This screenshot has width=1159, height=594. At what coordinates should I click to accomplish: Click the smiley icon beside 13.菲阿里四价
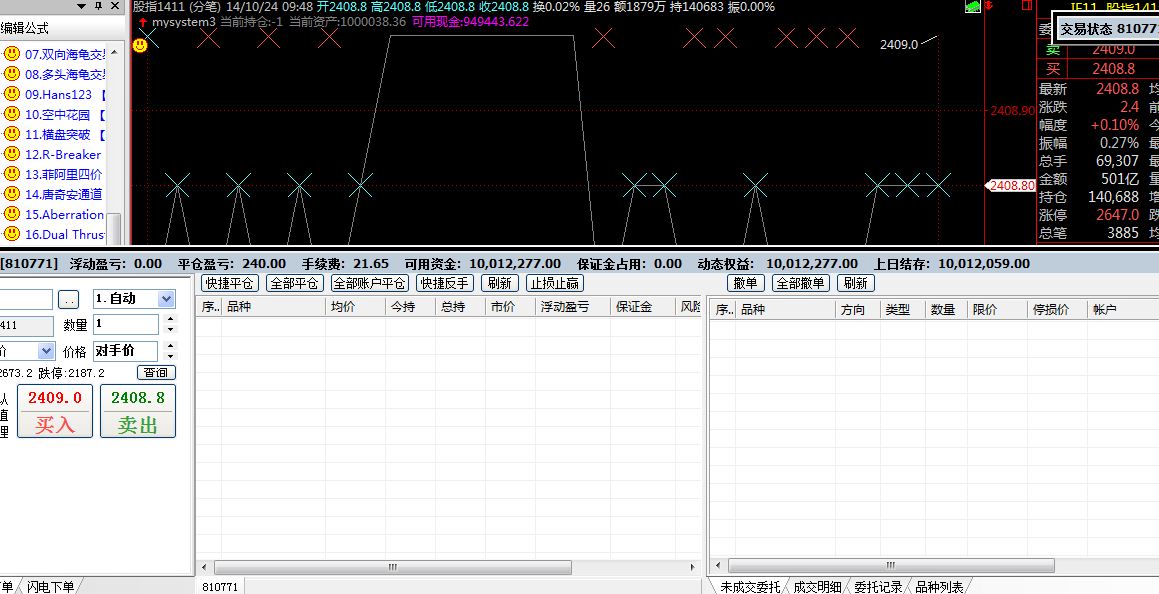[x=11, y=174]
